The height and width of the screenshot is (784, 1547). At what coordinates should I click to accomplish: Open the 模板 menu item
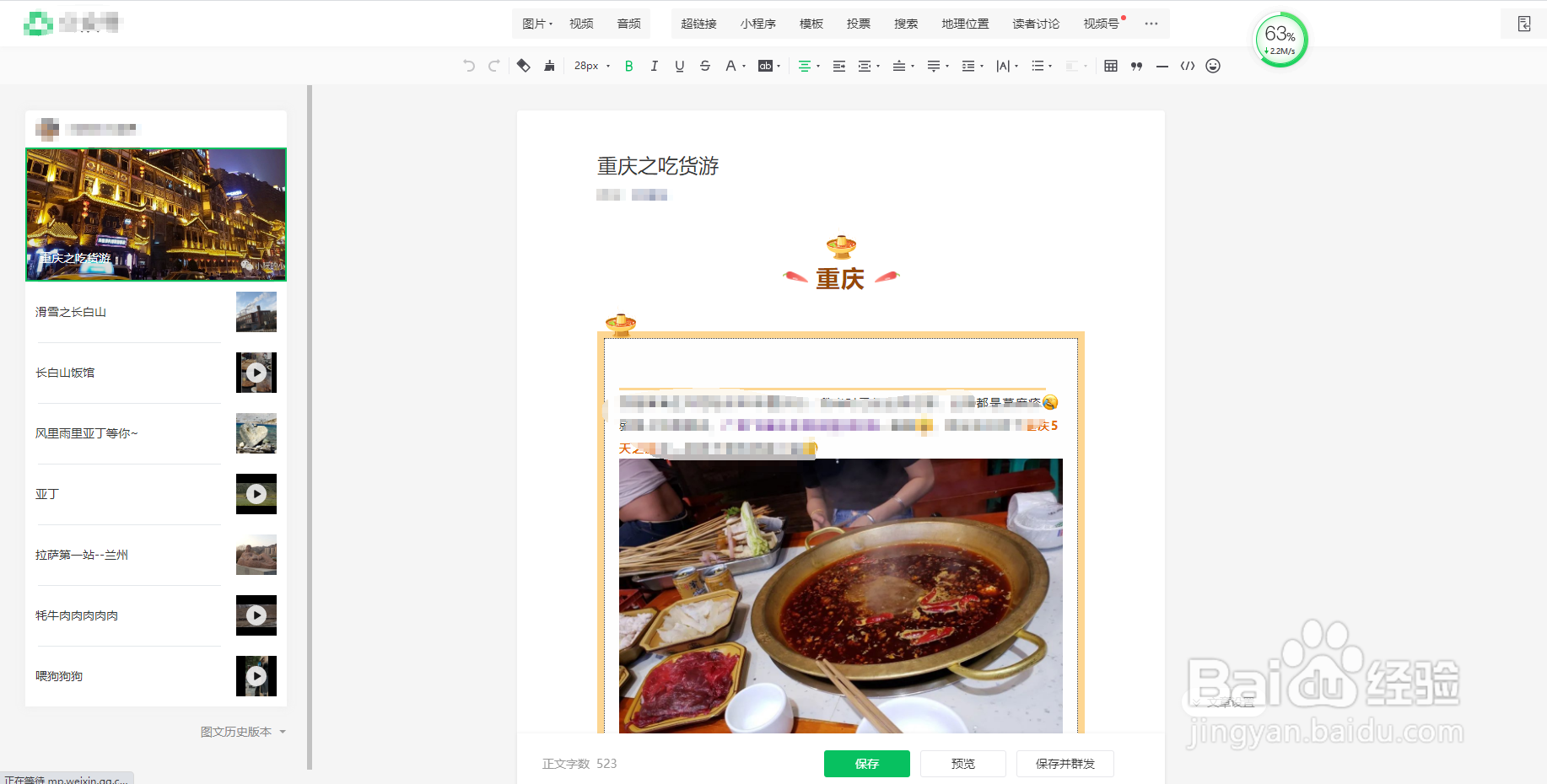(x=811, y=24)
